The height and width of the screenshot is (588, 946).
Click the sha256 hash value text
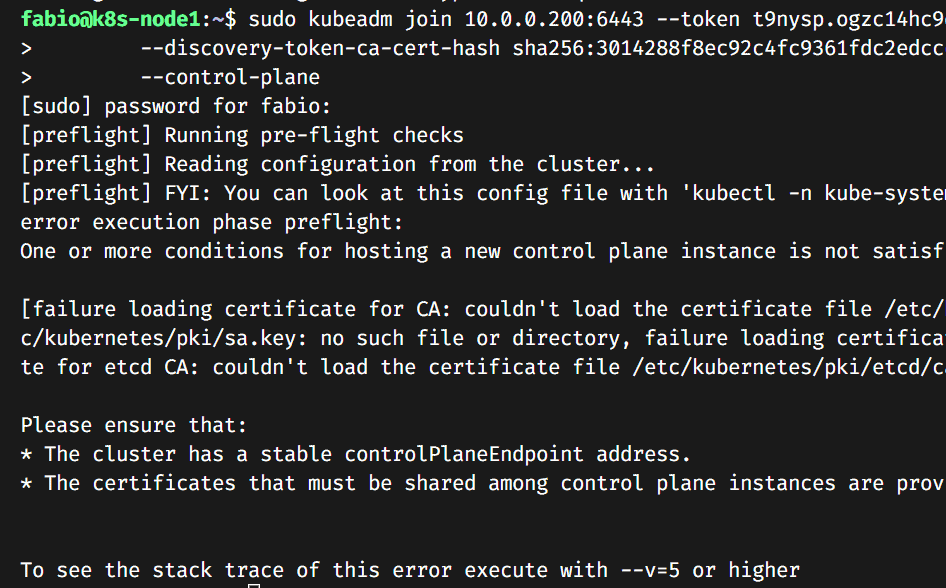click(729, 48)
